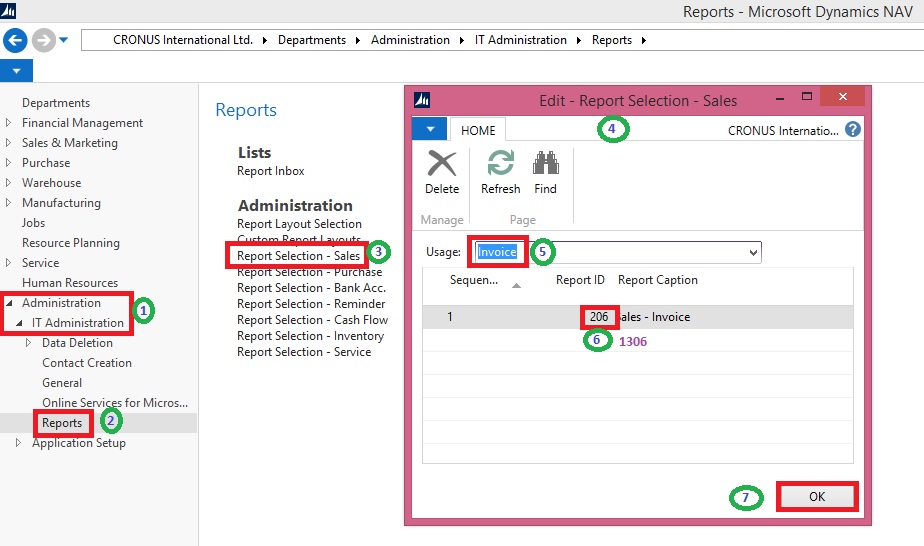
Task: Select Jobs in the navigation tree
Action: tap(34, 223)
